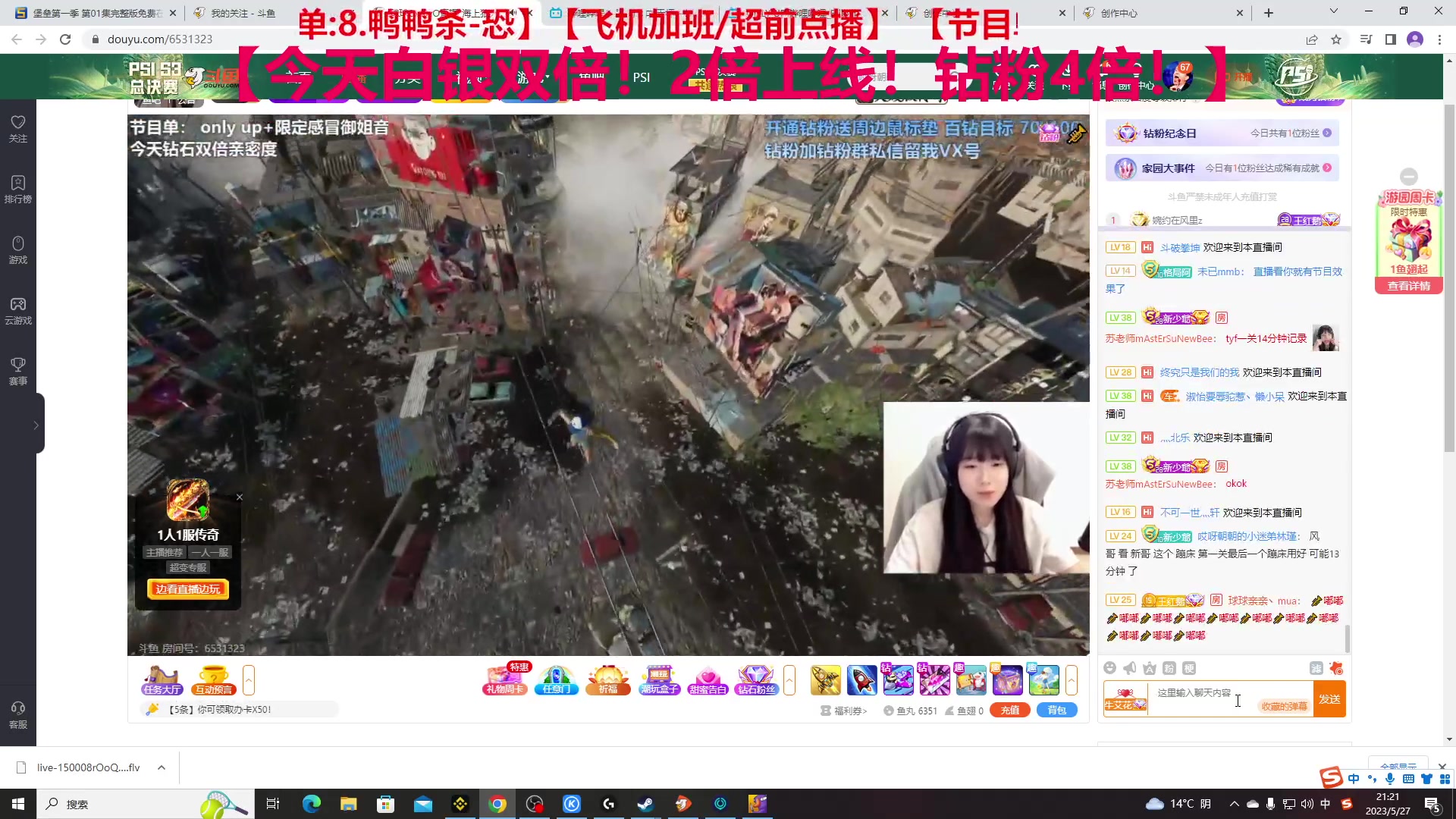Open the 背包 backpack button
The height and width of the screenshot is (819, 1456).
coord(1057,711)
